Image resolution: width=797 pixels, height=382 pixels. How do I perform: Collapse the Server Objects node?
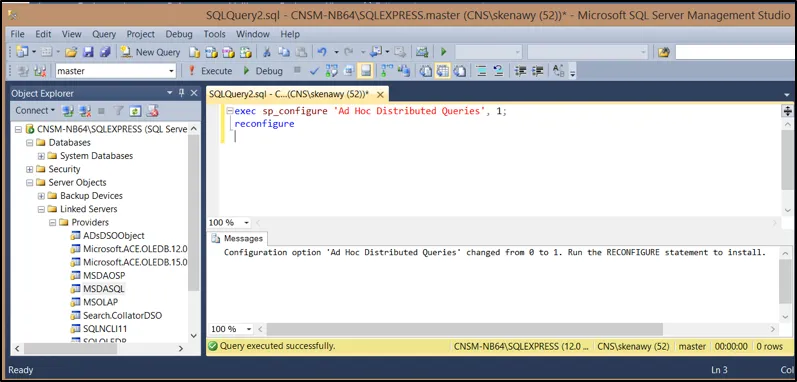[29, 182]
